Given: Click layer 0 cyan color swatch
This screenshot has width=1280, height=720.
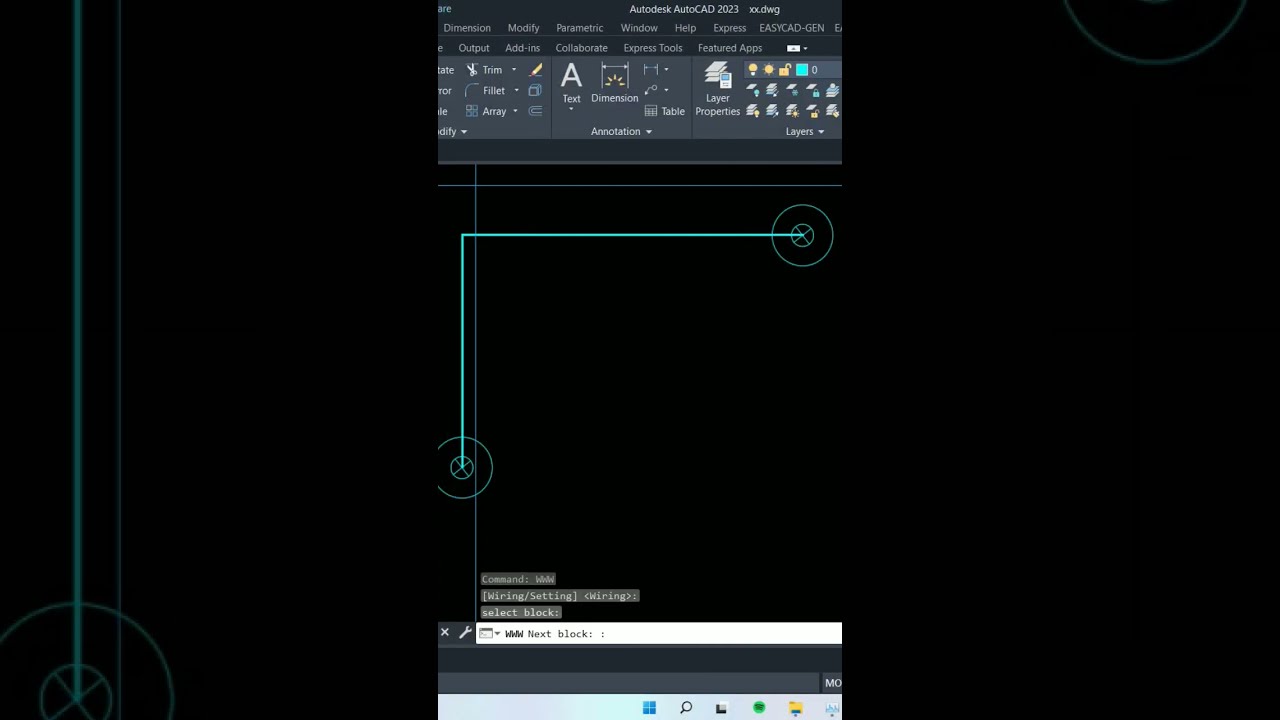Looking at the screenshot, I should 801,70.
